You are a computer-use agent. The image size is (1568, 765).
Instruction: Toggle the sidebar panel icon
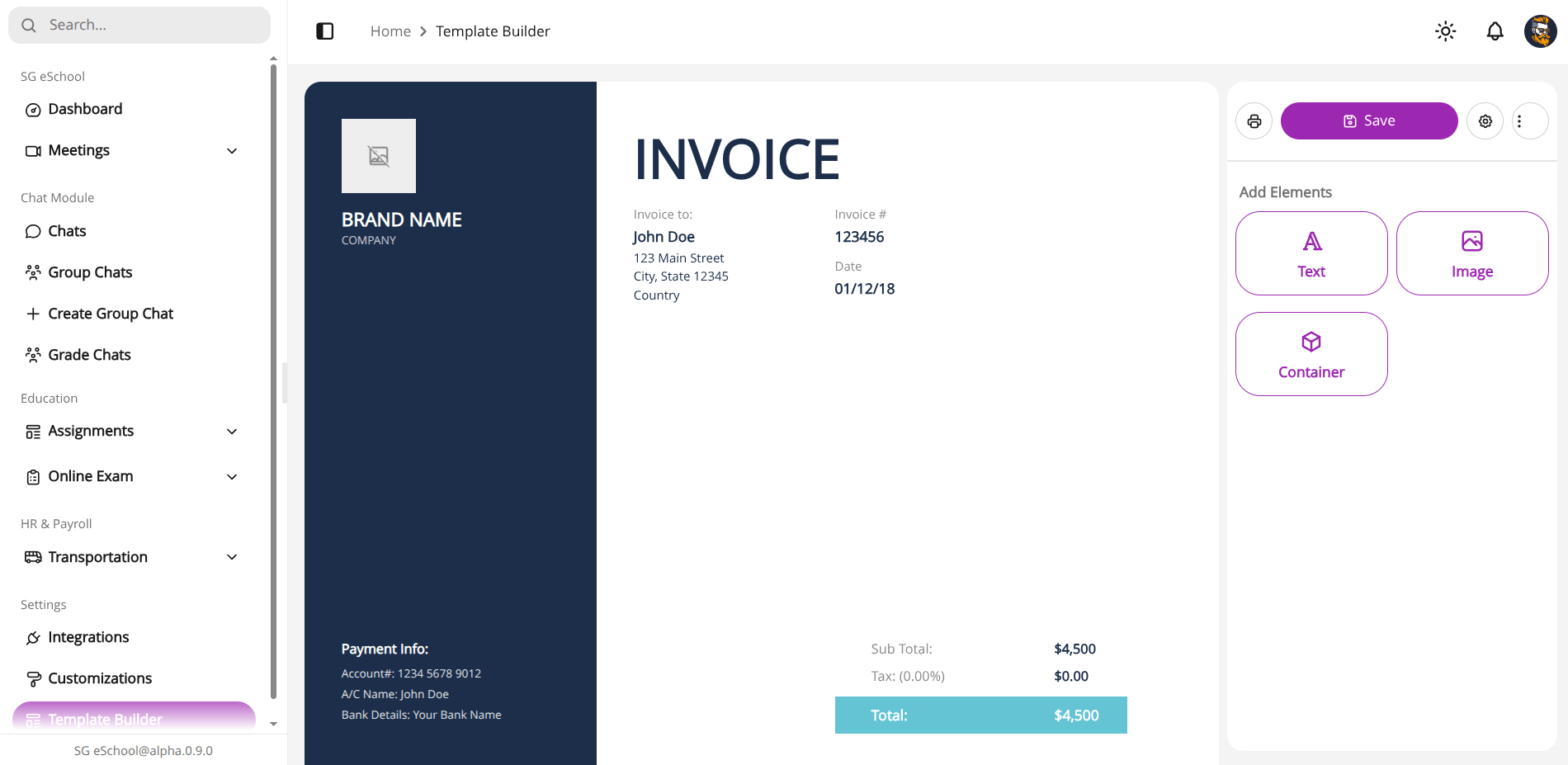tap(325, 31)
